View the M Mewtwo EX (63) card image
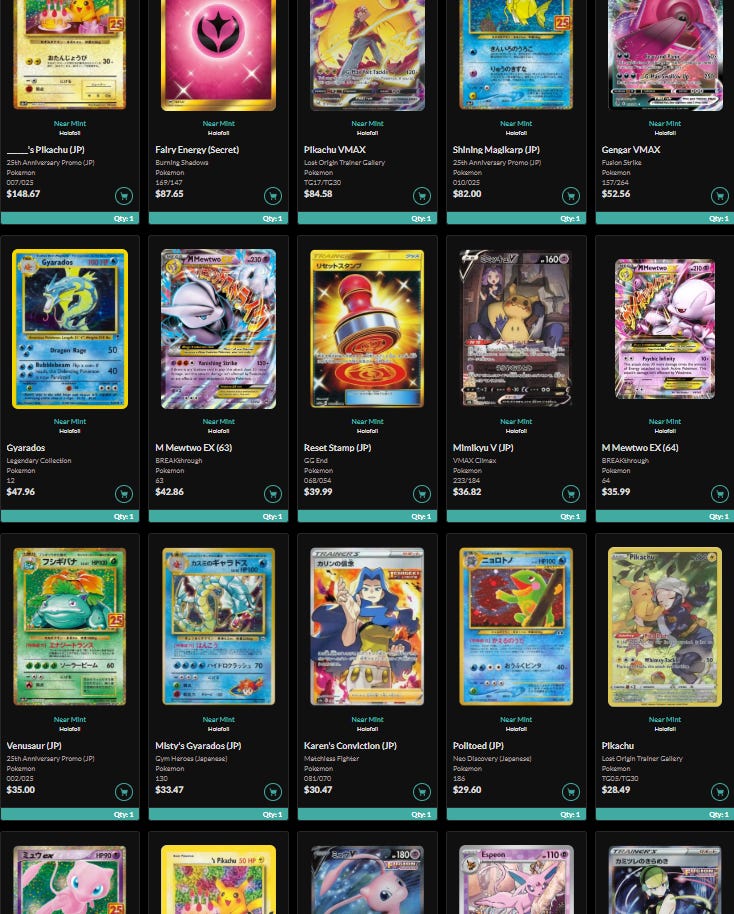This screenshot has height=914, width=734. click(219, 329)
